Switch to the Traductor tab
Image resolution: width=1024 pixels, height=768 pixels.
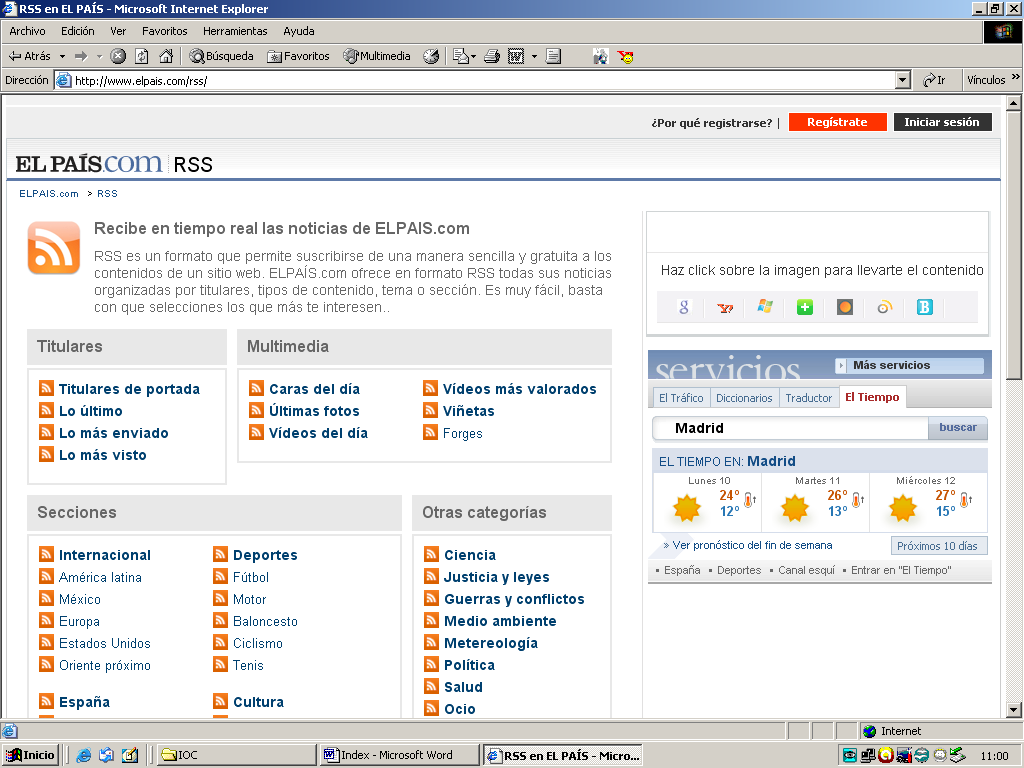coord(808,398)
